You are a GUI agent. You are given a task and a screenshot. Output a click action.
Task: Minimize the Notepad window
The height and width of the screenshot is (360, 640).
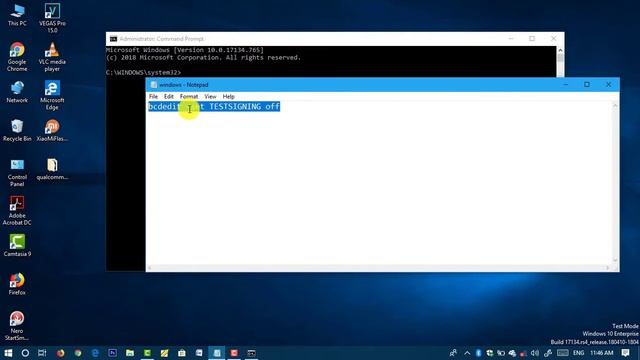pyautogui.click(x=566, y=84)
